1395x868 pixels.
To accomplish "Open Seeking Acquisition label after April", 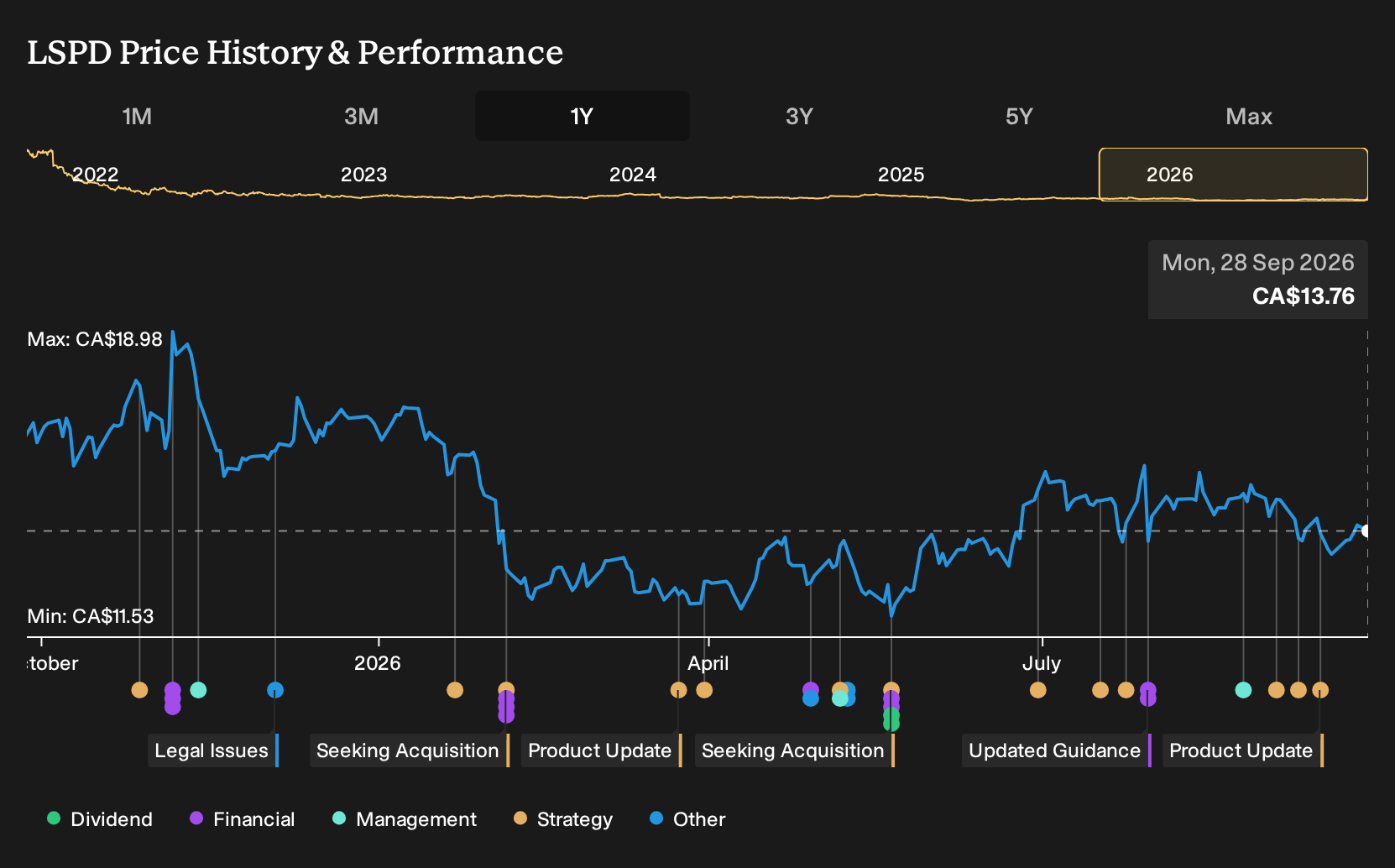I will point(793,750).
